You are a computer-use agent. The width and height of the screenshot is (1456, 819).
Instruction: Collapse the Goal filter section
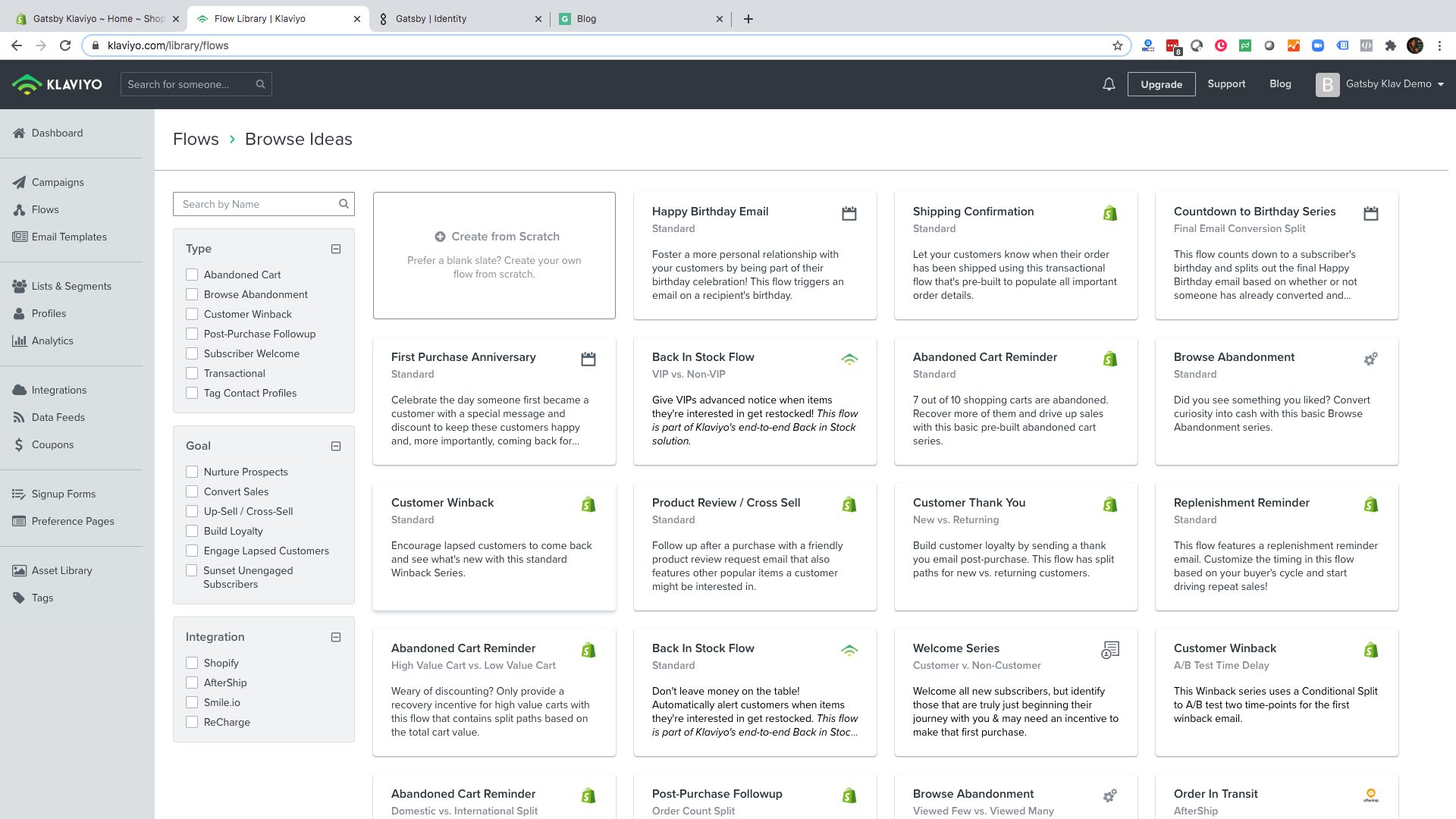click(x=336, y=446)
